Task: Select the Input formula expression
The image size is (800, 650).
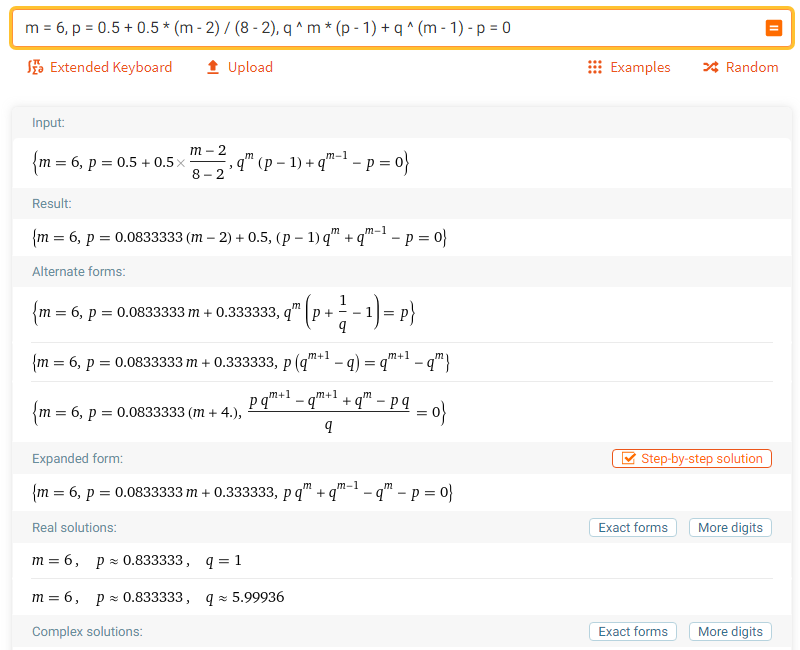Action: (x=220, y=163)
